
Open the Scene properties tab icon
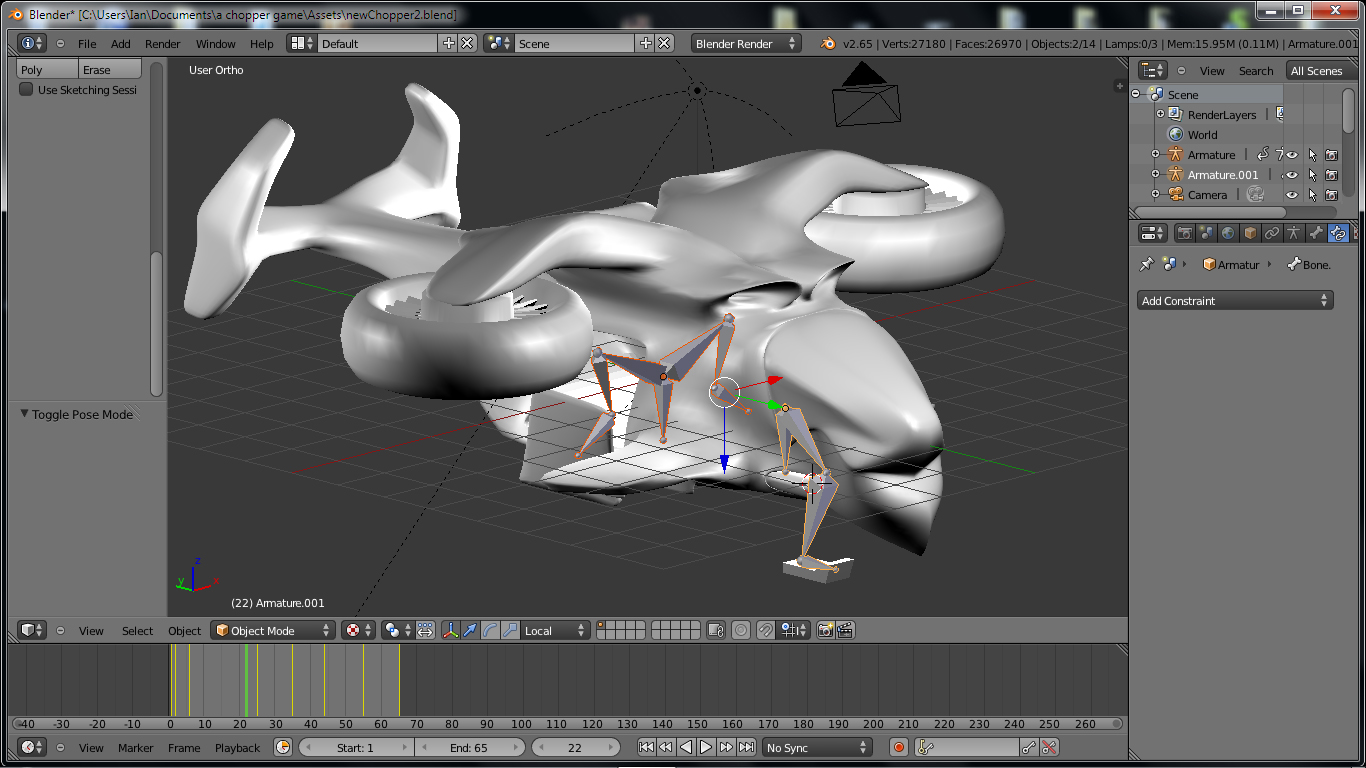point(1207,233)
